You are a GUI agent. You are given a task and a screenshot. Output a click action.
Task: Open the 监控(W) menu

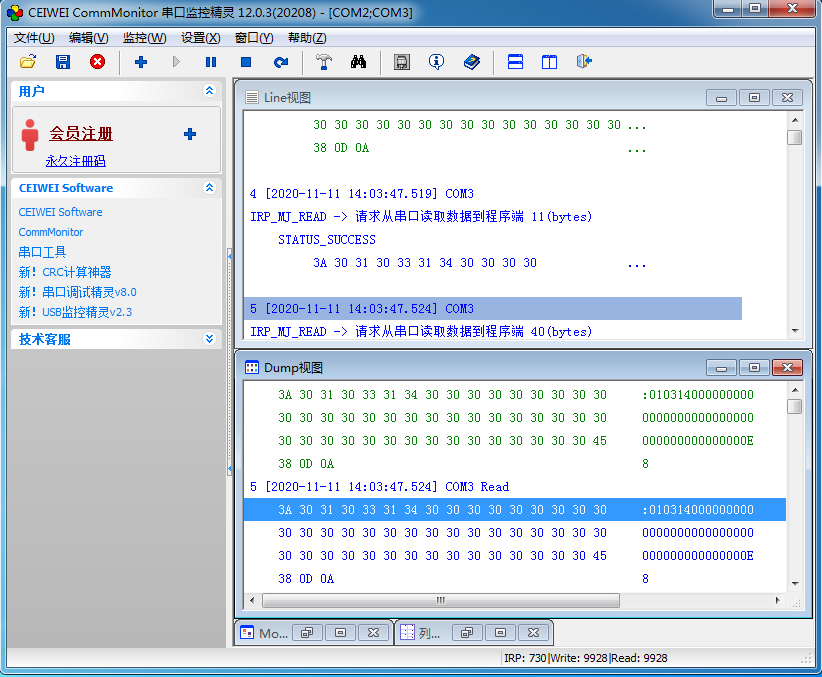145,38
